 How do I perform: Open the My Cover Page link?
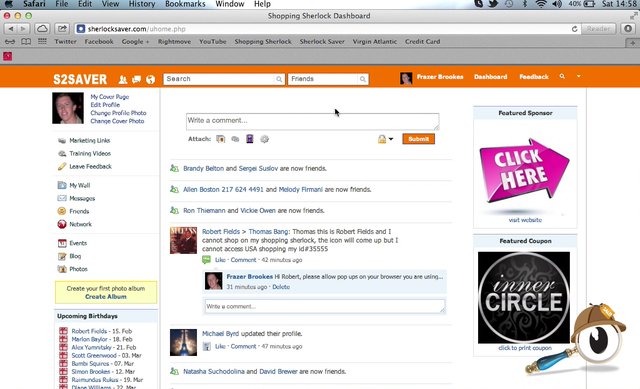coord(110,97)
